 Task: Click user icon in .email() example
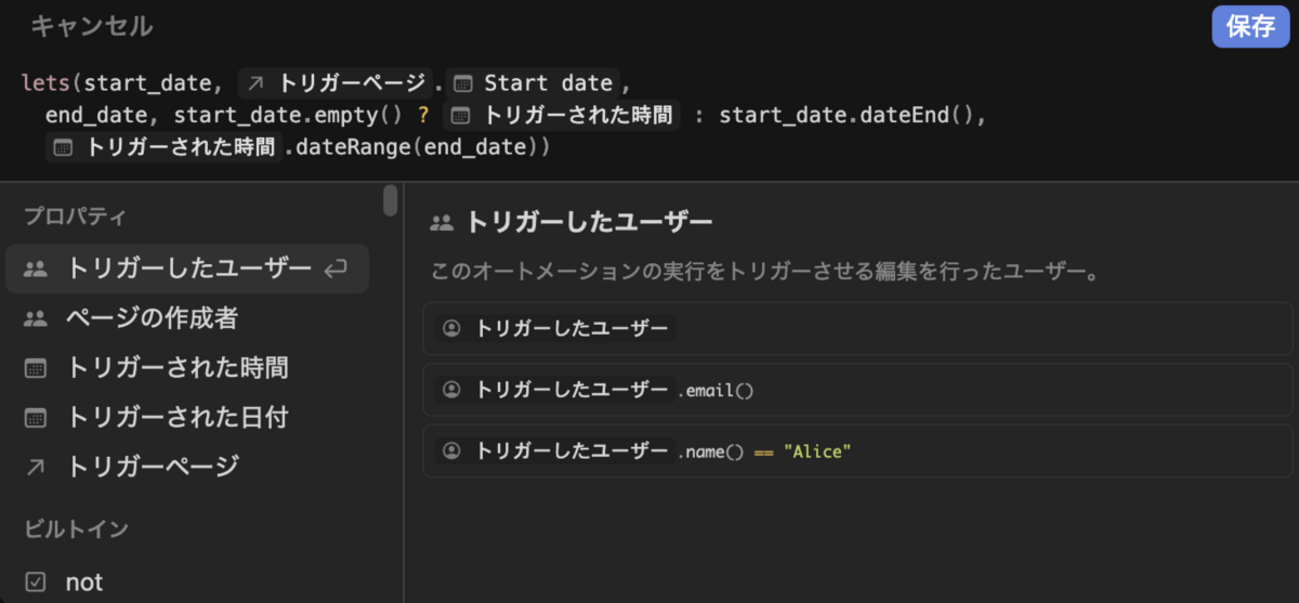coord(451,390)
